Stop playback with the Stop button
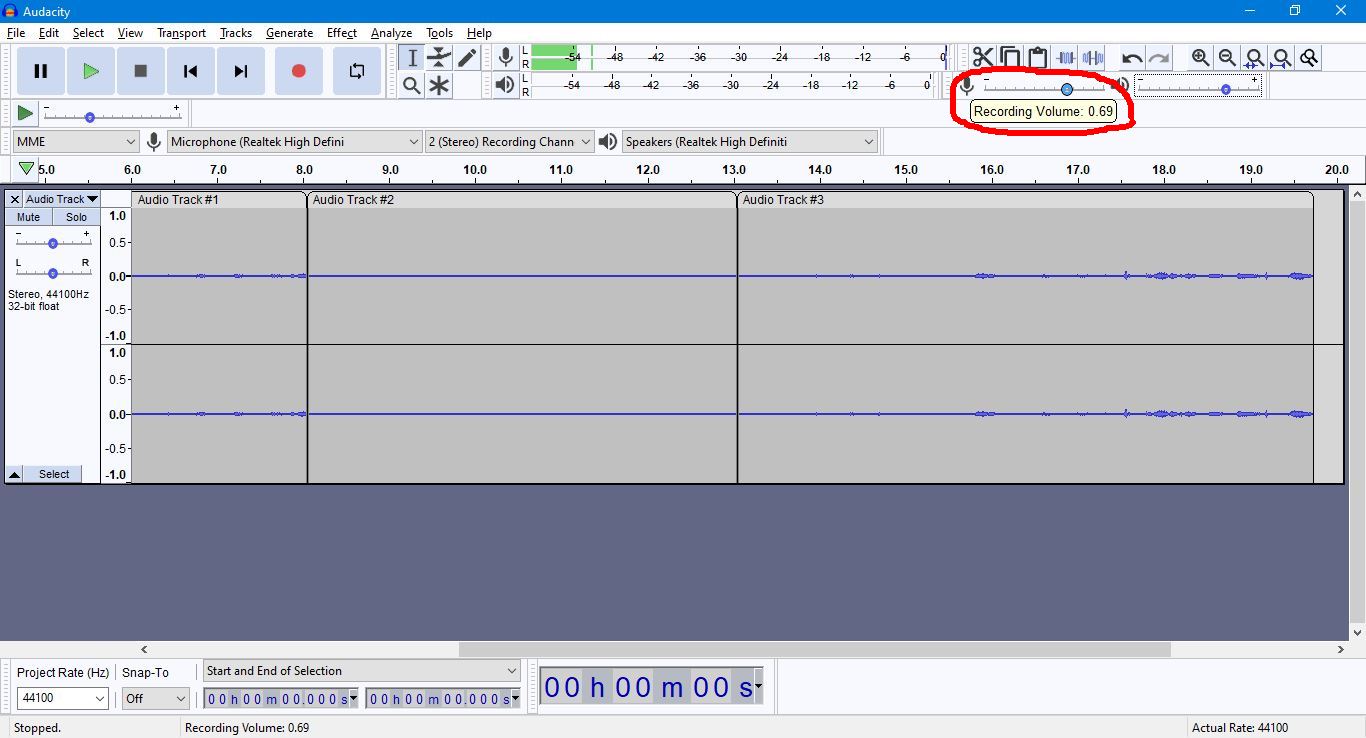 [x=141, y=71]
